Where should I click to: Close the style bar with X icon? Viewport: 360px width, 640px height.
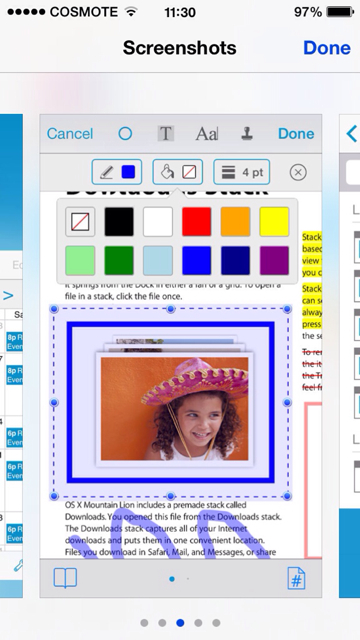(x=298, y=172)
